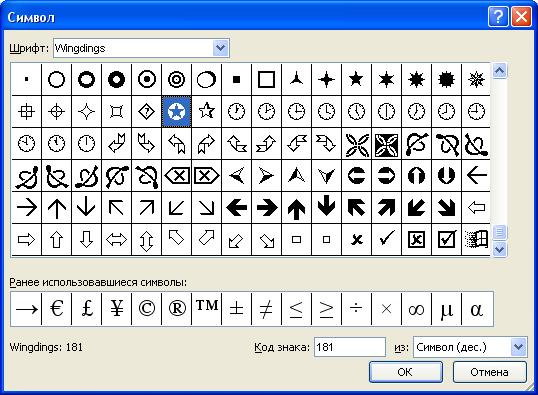Insert recently used less-or-equal sign
Screen dimensions: 538x395
pos(296,309)
